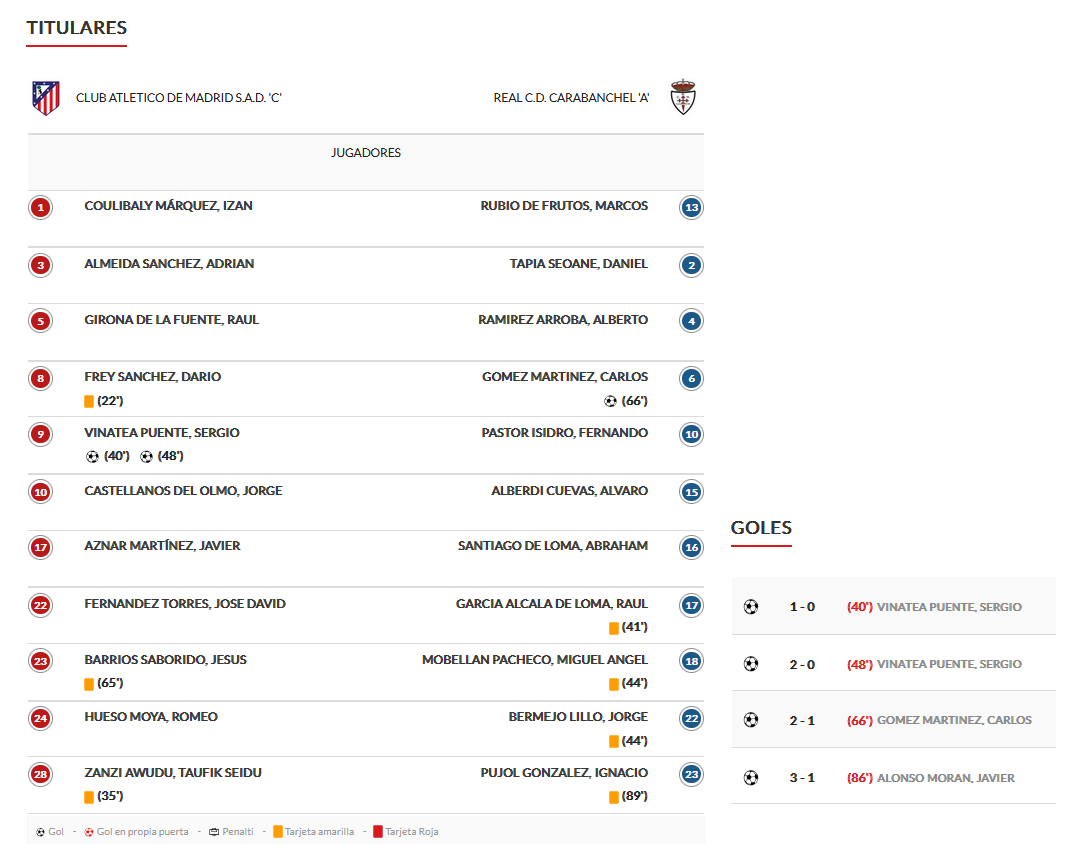Screen dimensions: 1069x844
Task: Select player name TAPIA SEOANE, DANIEL
Action: (x=579, y=264)
